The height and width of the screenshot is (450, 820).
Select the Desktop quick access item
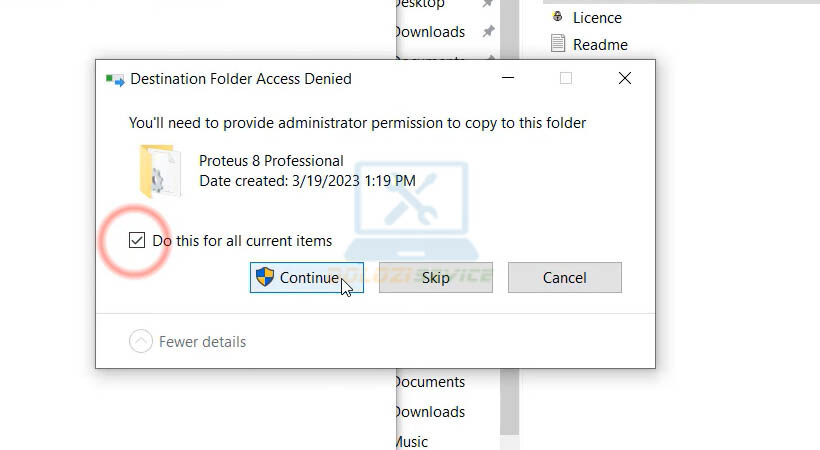point(420,4)
